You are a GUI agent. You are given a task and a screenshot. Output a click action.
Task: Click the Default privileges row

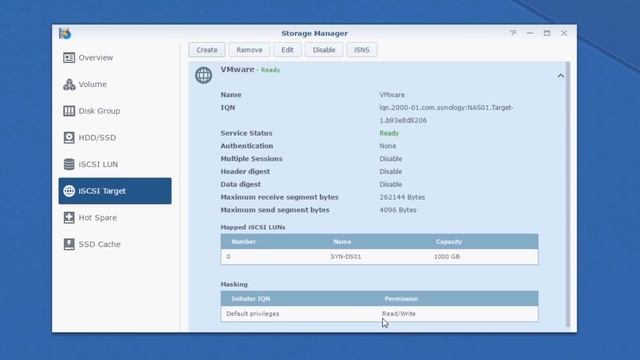point(379,314)
